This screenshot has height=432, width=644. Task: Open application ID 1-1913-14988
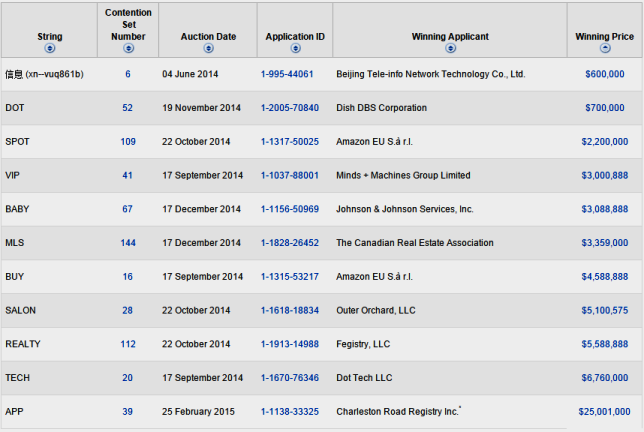pyautogui.click(x=290, y=344)
